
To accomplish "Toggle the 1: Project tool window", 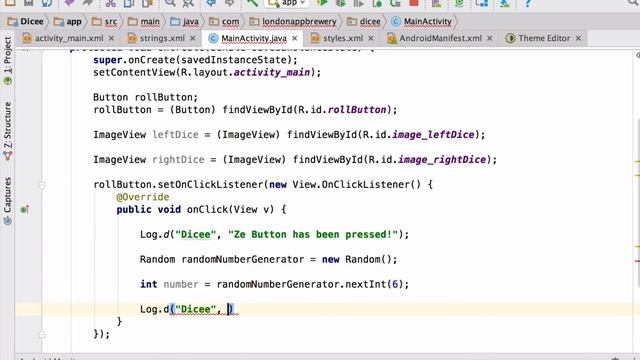I will 7,60.
